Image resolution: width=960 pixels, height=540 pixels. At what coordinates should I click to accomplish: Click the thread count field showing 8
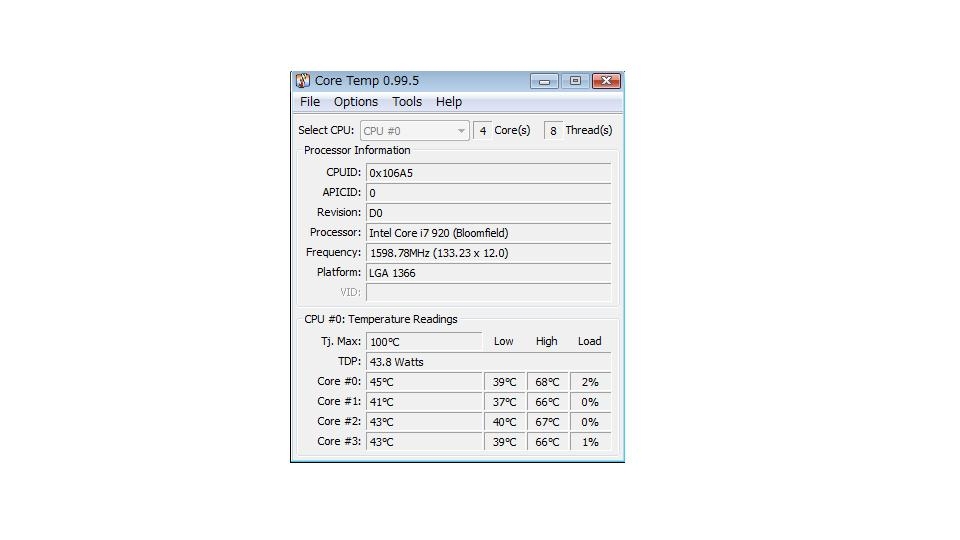pyautogui.click(x=553, y=130)
